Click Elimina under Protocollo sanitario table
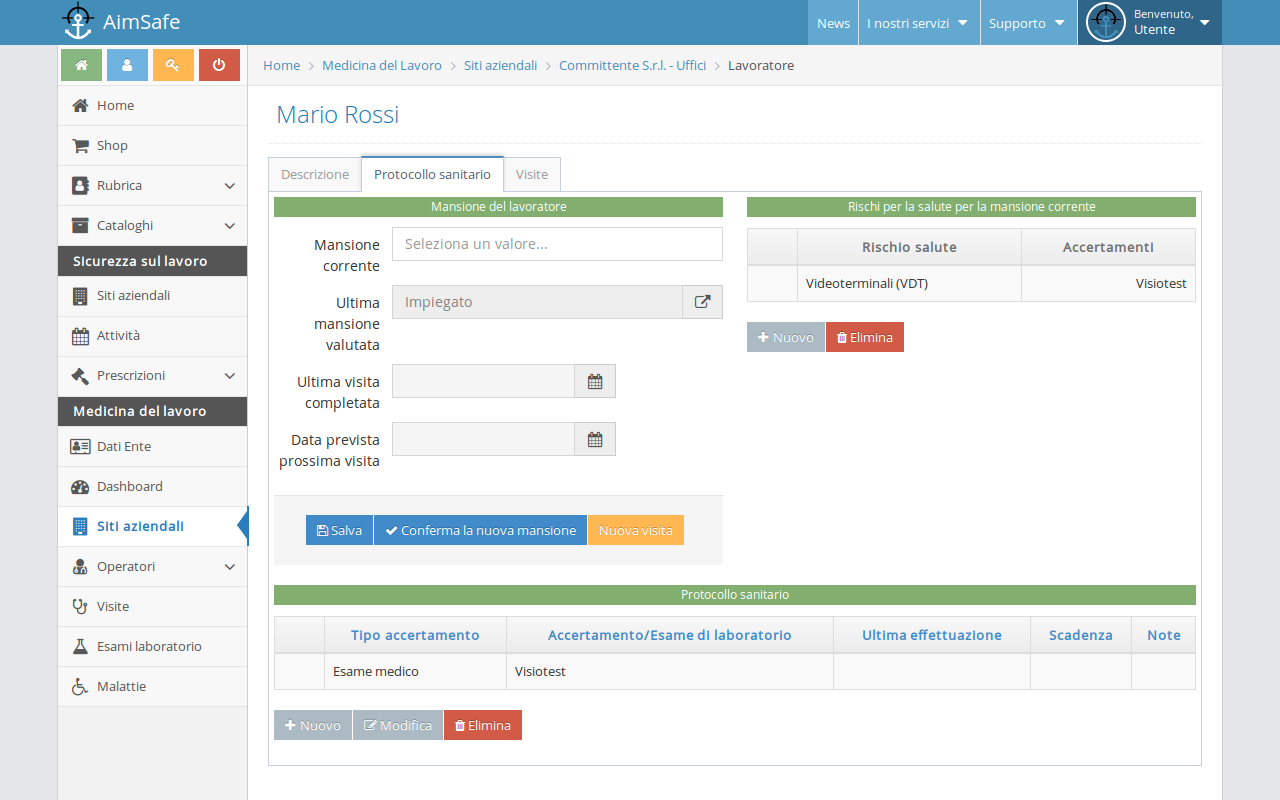Image resolution: width=1280 pixels, height=800 pixels. pos(483,725)
